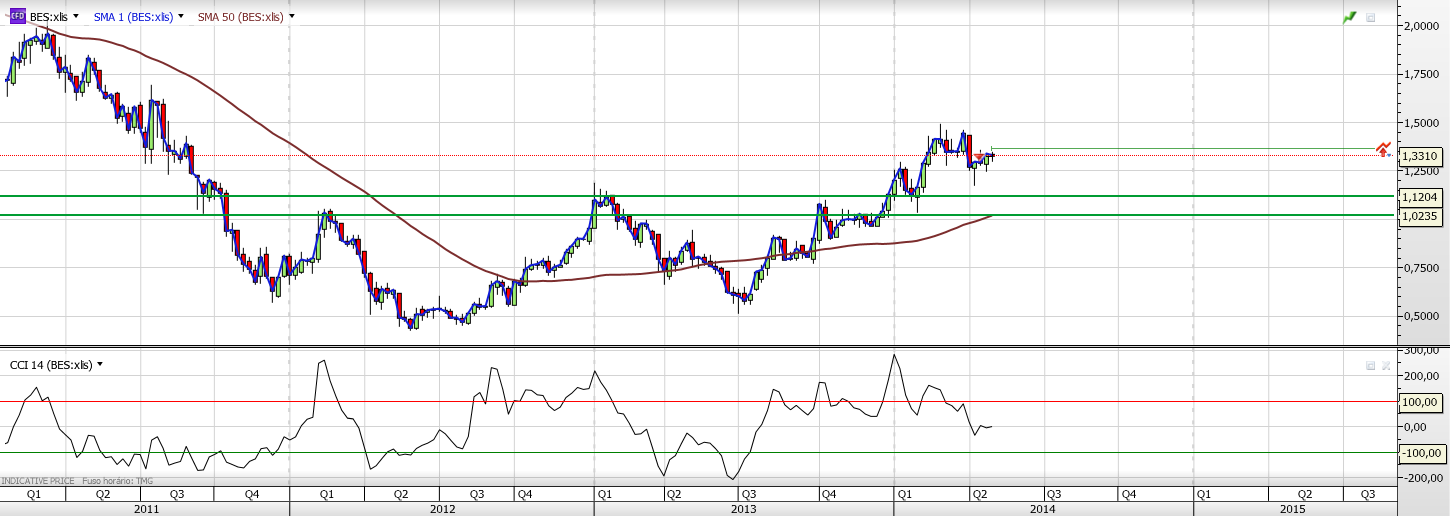Open the CCI 14 indicator dropdown
Viewport: 1450px width, 516px height.
100,365
